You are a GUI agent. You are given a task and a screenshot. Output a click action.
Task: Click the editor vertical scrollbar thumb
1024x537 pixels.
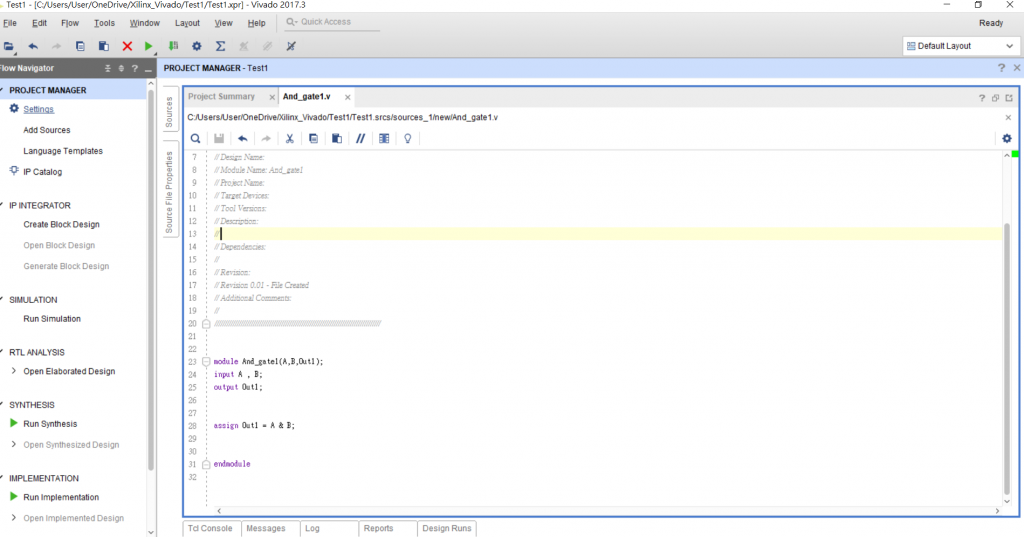pyautogui.click(x=1007, y=358)
